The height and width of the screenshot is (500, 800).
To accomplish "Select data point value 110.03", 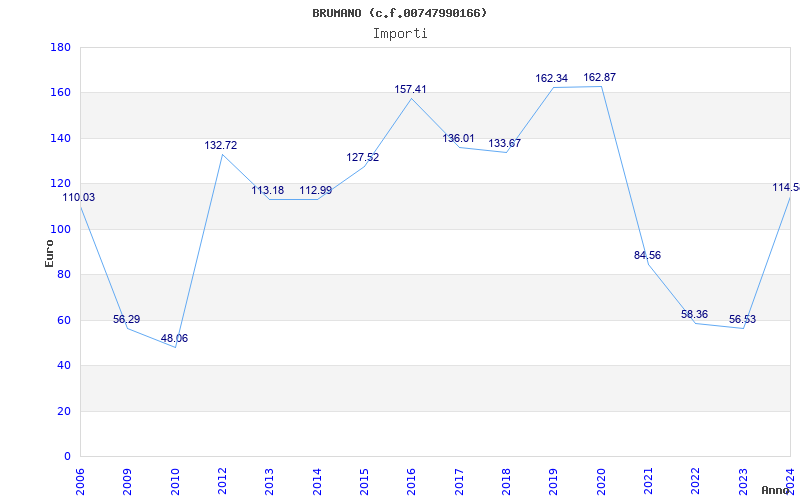I will pos(79,197).
